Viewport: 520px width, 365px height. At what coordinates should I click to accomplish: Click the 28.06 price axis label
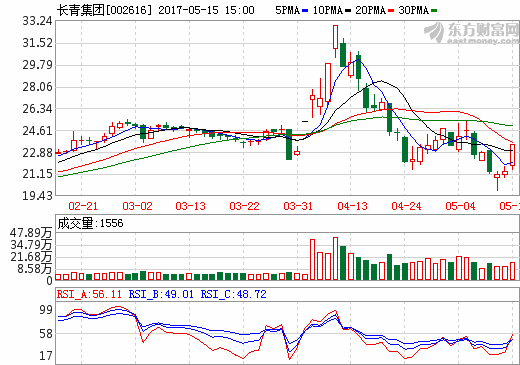pyautogui.click(x=37, y=87)
